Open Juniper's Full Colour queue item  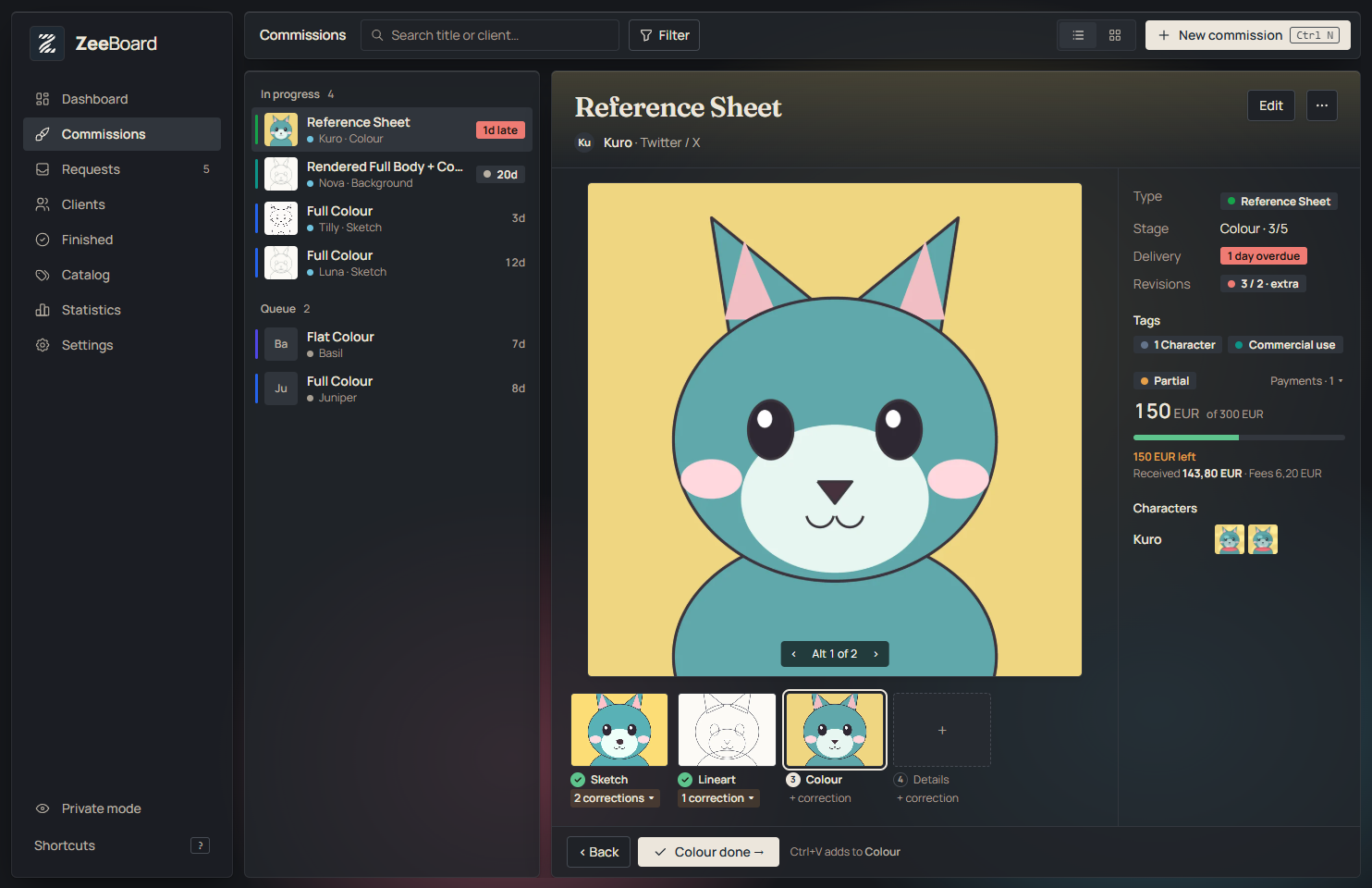[392, 388]
